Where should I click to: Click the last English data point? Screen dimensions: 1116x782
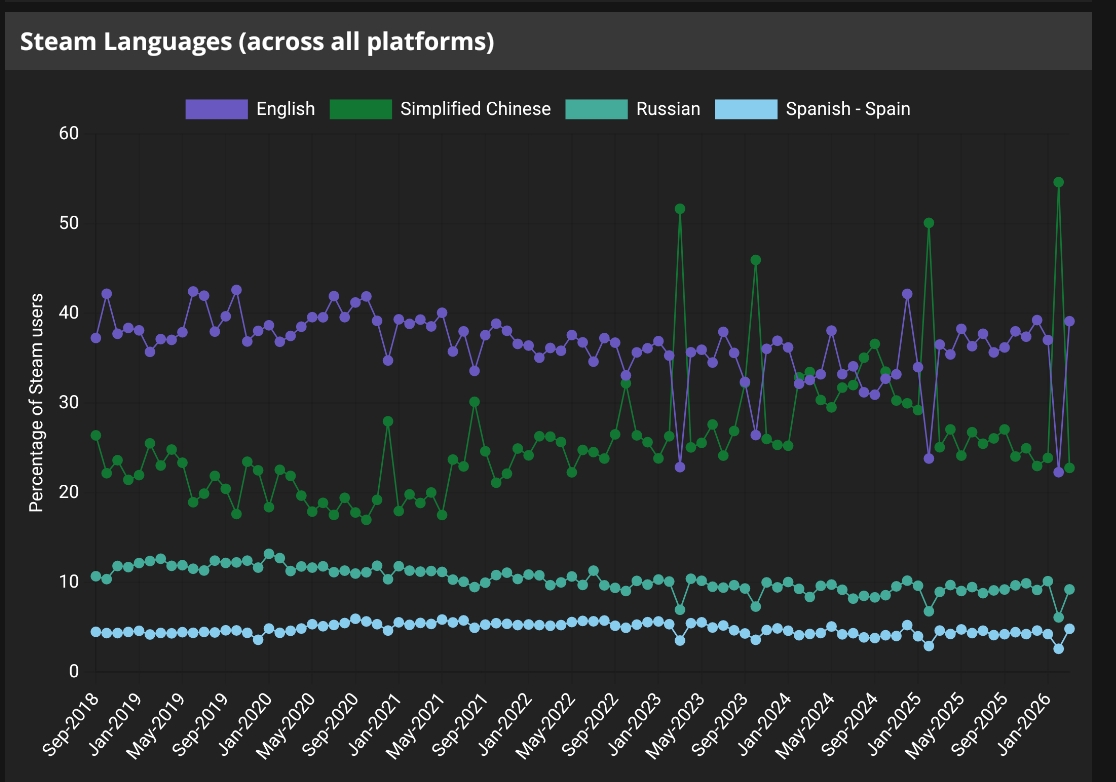pos(1069,322)
